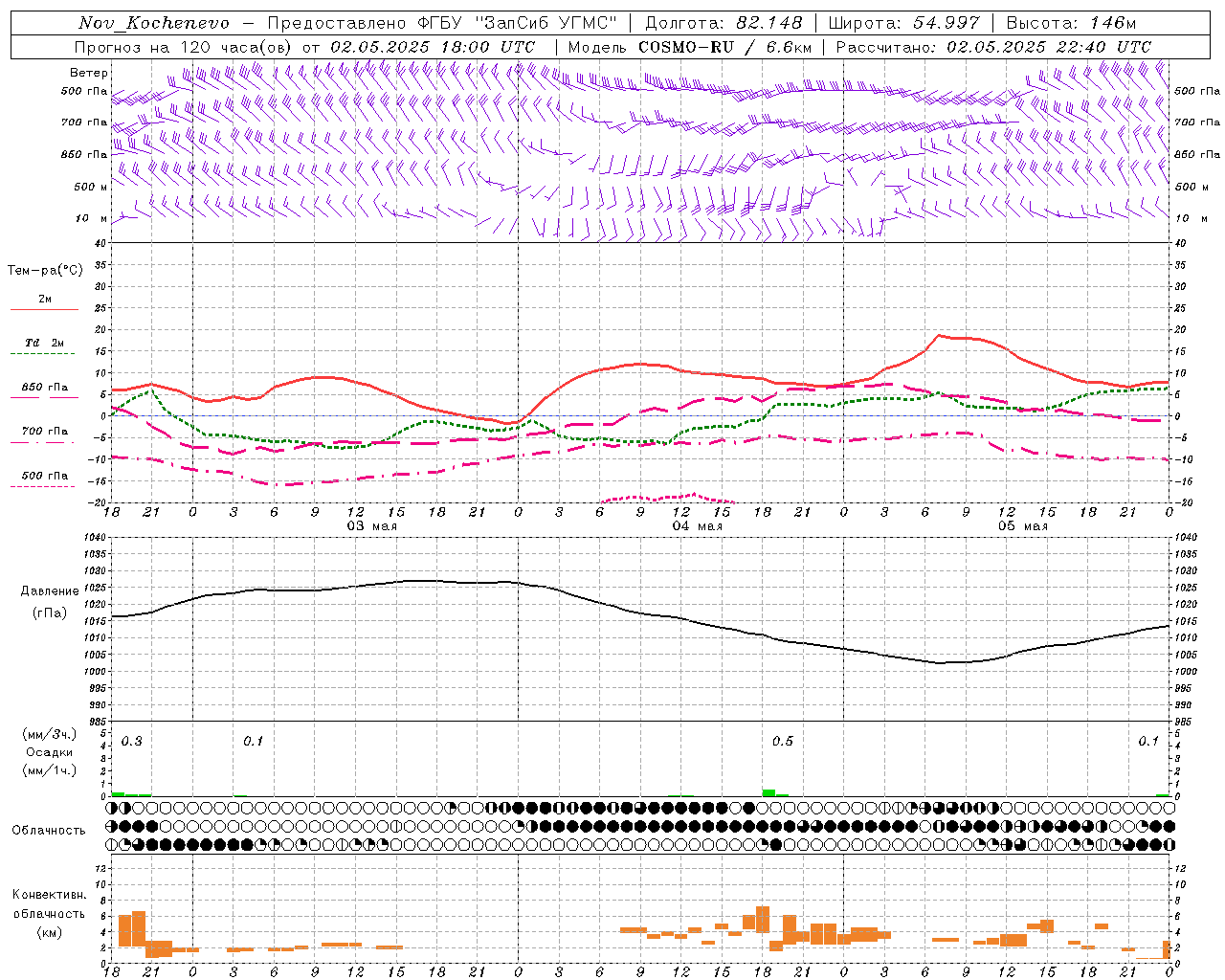Click the "05 мая" date label

[x=1022, y=526]
